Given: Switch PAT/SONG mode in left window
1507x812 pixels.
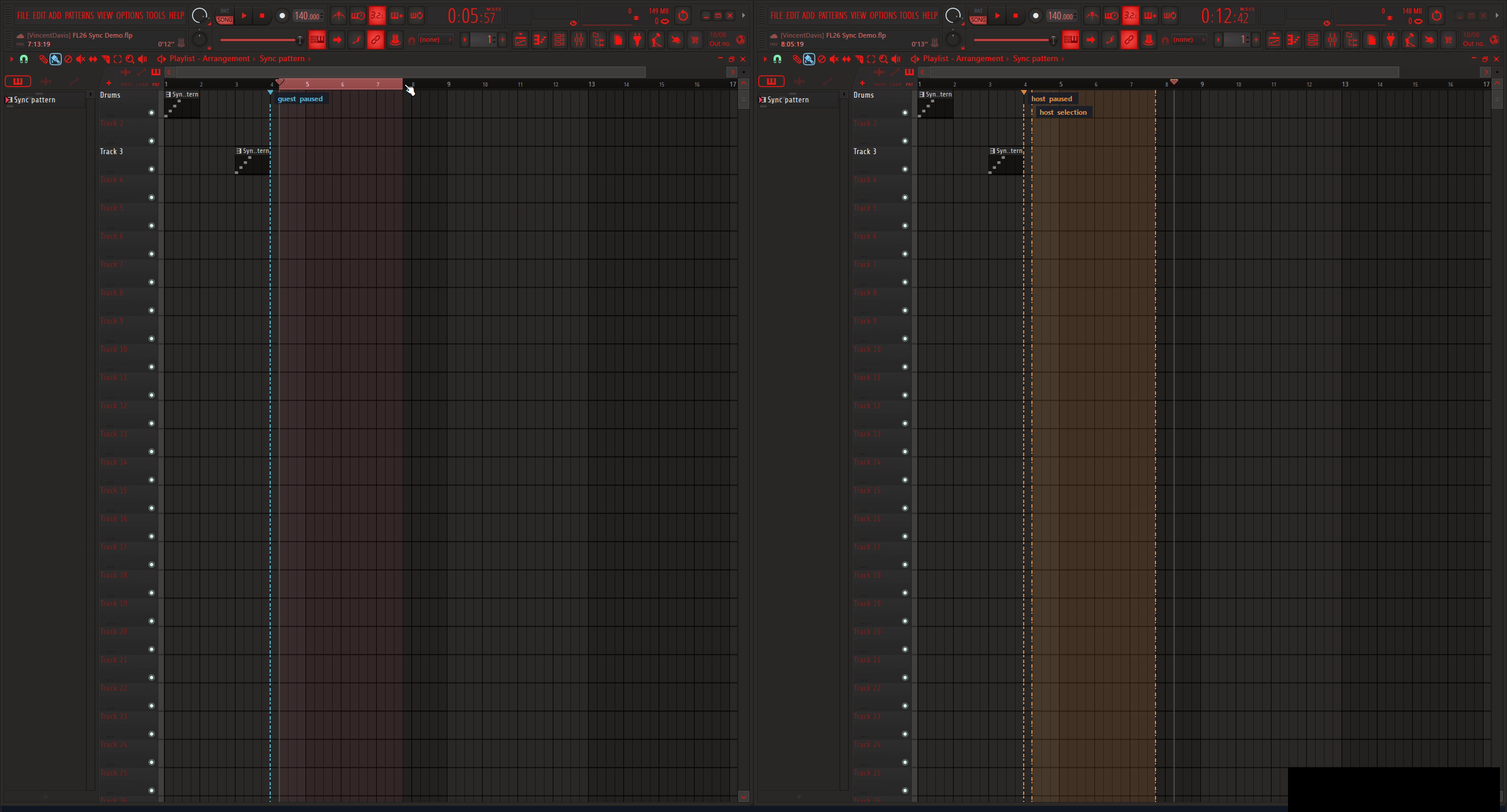Looking at the screenshot, I should [225, 16].
